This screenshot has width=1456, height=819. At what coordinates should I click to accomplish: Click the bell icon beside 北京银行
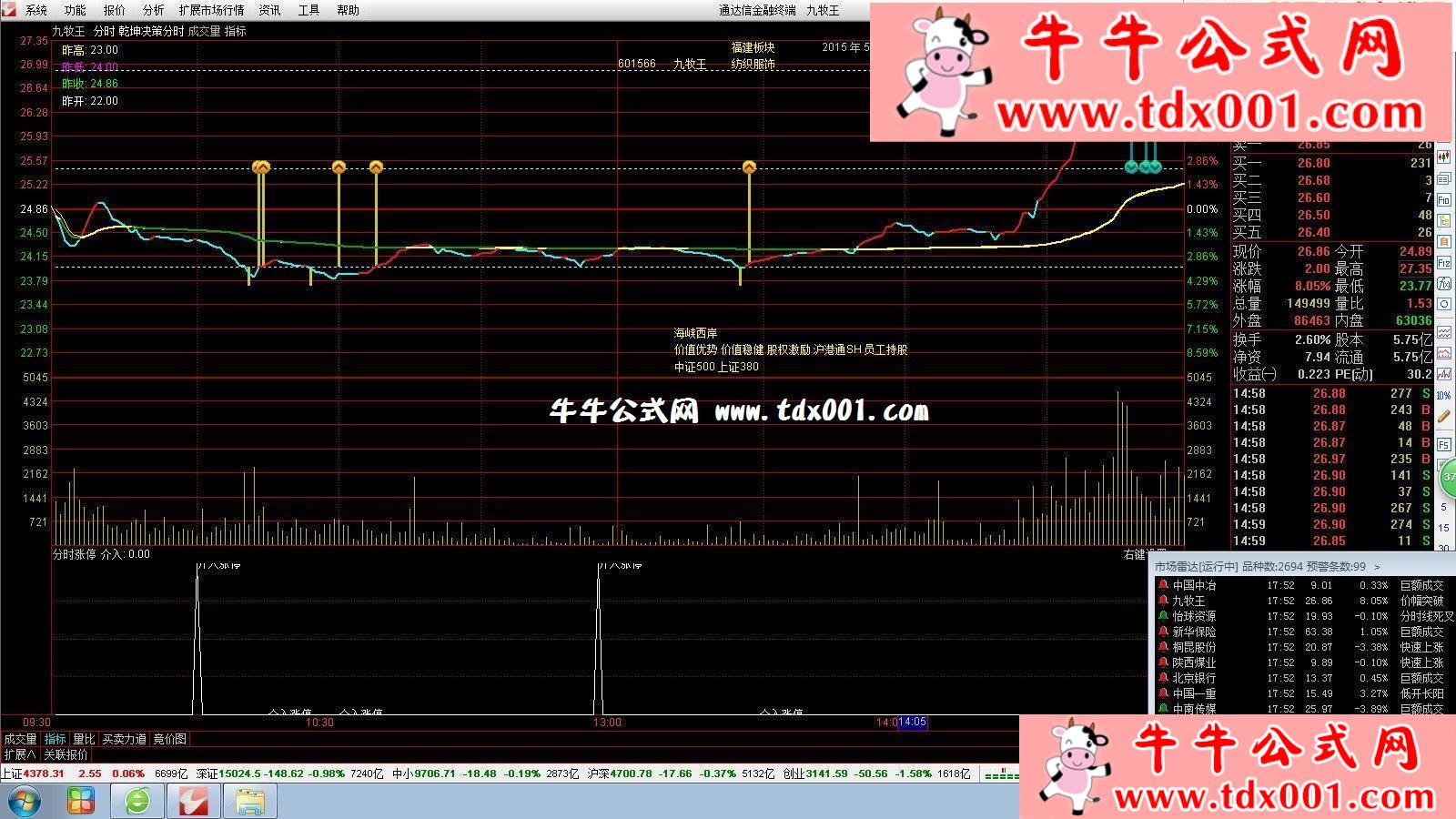point(1163,678)
